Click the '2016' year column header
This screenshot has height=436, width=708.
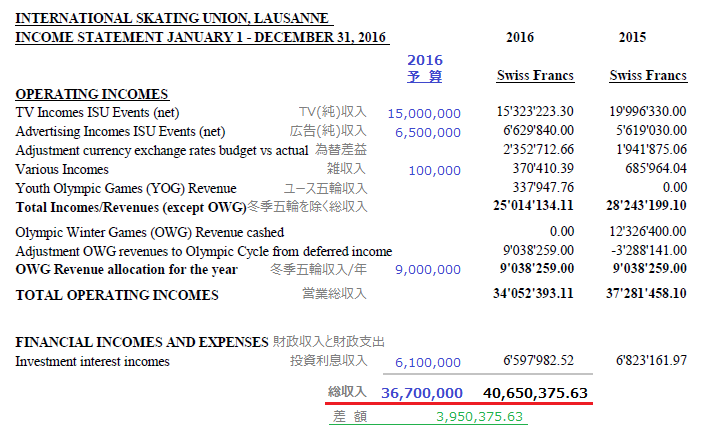click(520, 37)
